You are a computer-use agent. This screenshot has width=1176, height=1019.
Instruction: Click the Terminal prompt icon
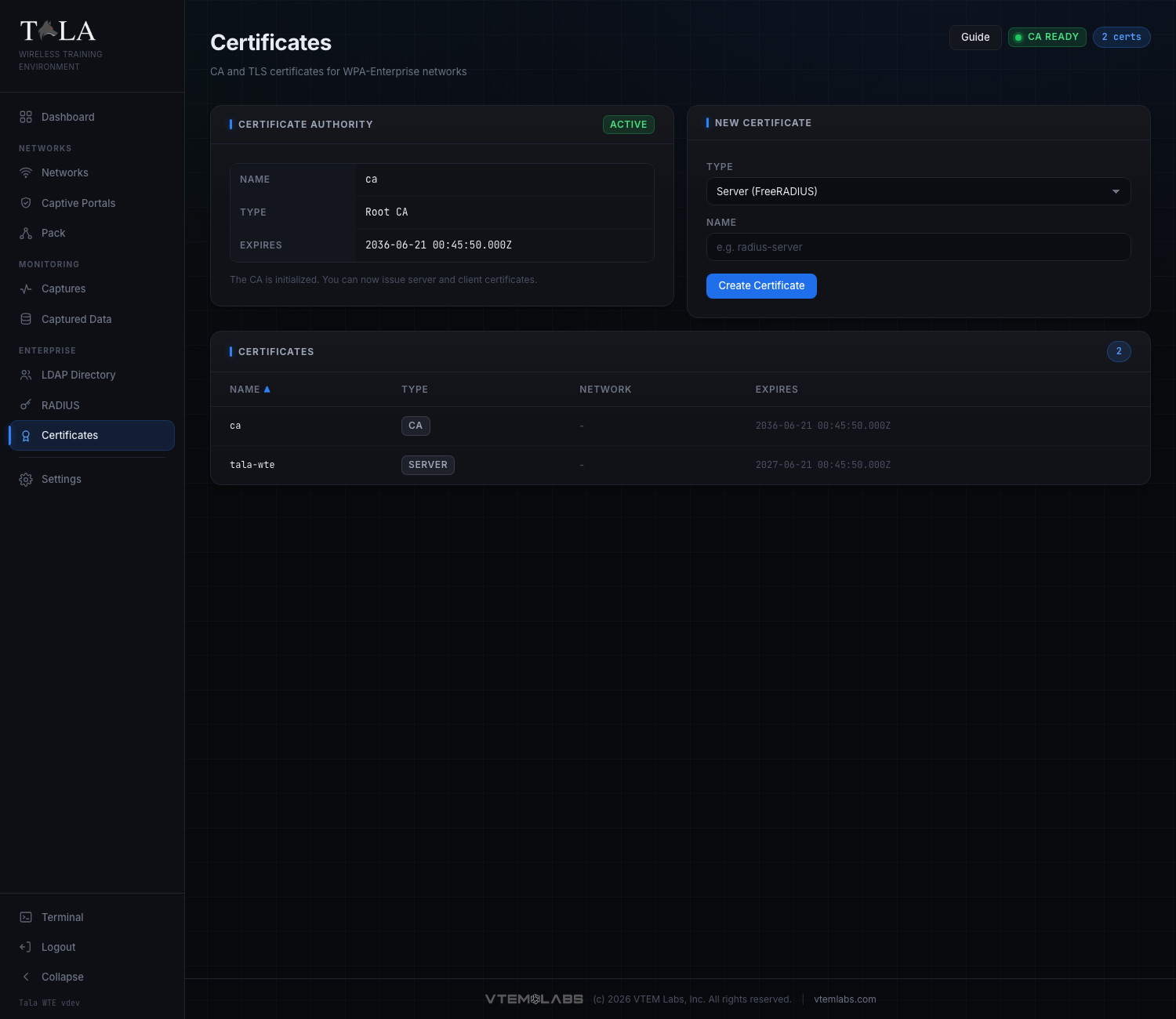pyautogui.click(x=26, y=917)
